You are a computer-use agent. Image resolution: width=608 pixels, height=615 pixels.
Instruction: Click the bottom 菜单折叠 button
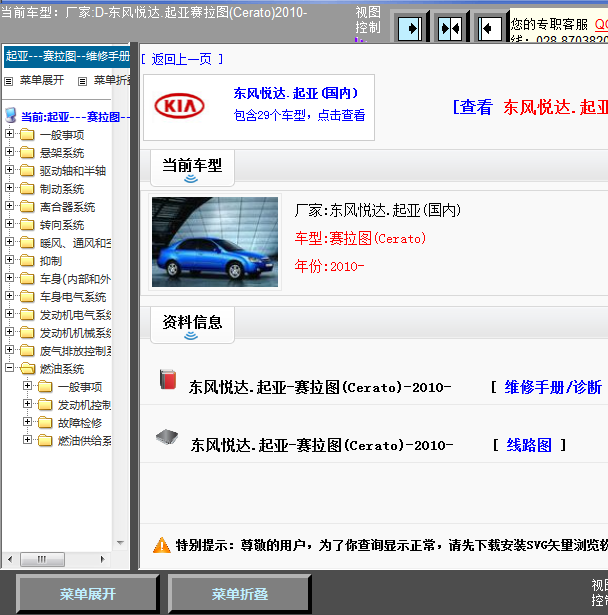pos(240,594)
